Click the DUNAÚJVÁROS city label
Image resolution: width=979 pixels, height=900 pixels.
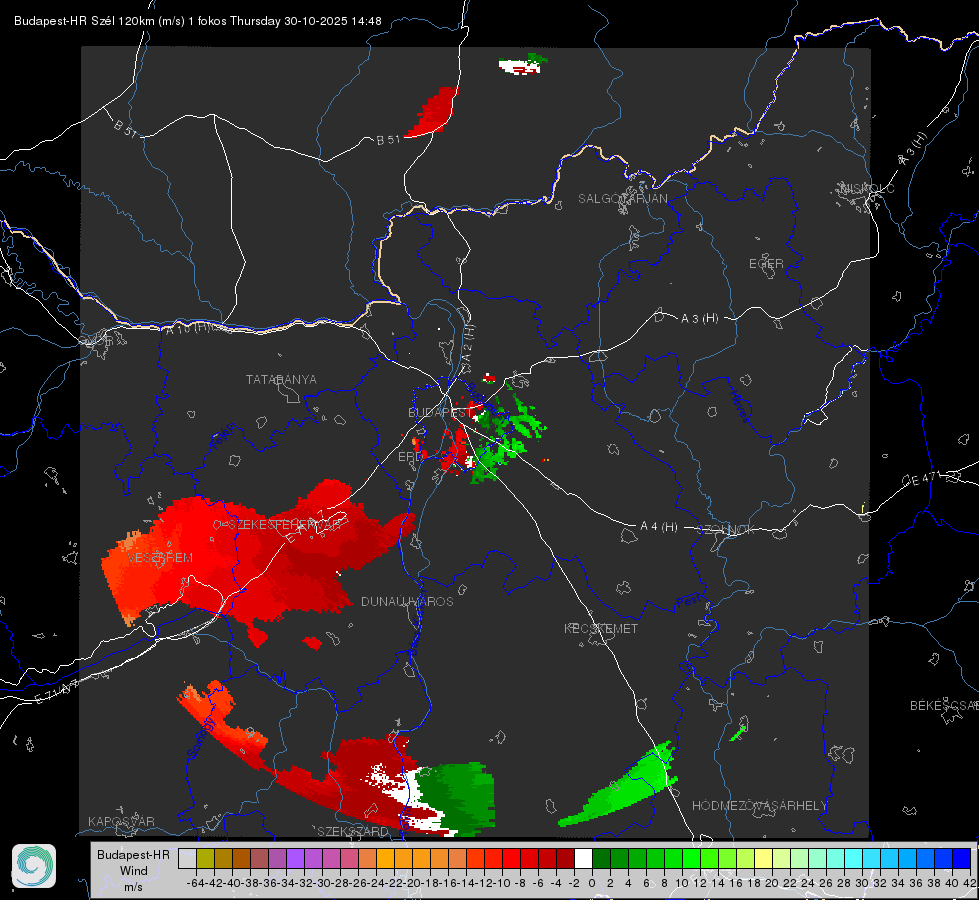(x=407, y=601)
